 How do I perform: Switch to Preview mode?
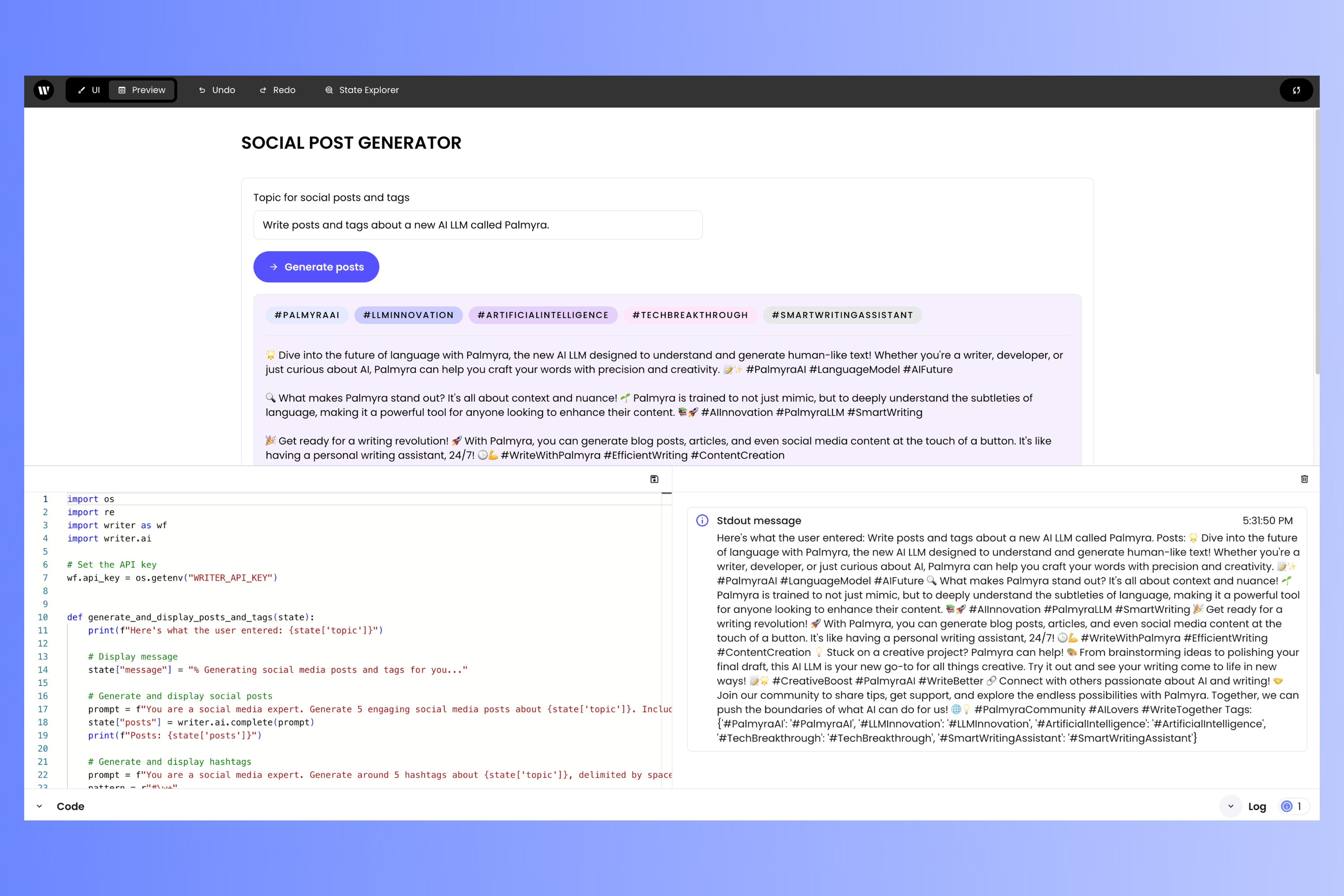pyautogui.click(x=142, y=90)
